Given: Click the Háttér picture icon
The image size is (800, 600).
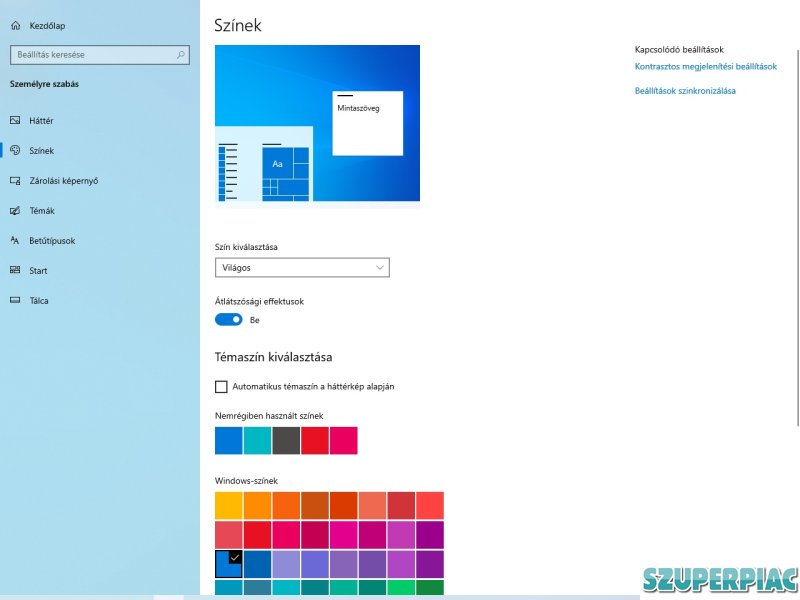Looking at the screenshot, I should point(15,120).
